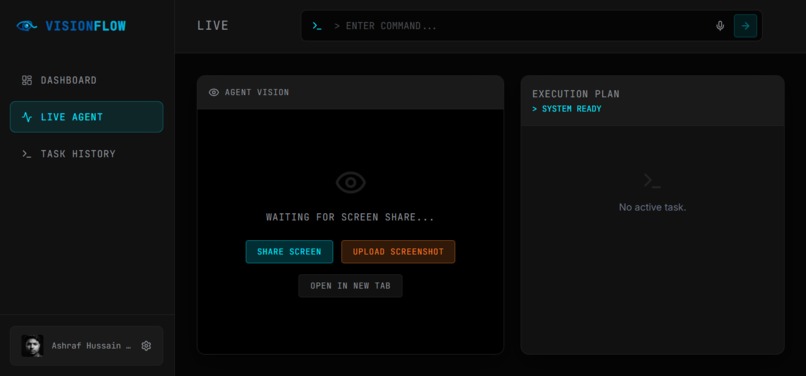Click the Share Screen button
The width and height of the screenshot is (806, 376).
(289, 252)
